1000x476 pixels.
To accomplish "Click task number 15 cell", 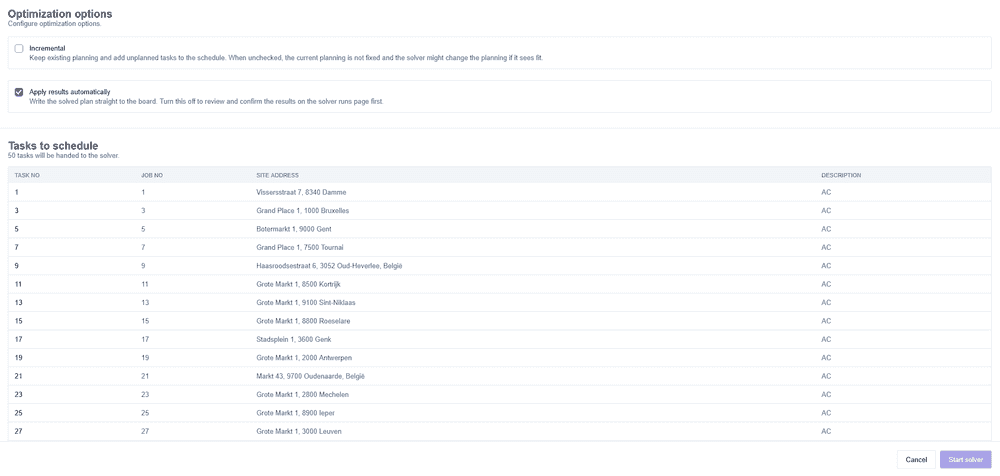I will pyautogui.click(x=18, y=321).
